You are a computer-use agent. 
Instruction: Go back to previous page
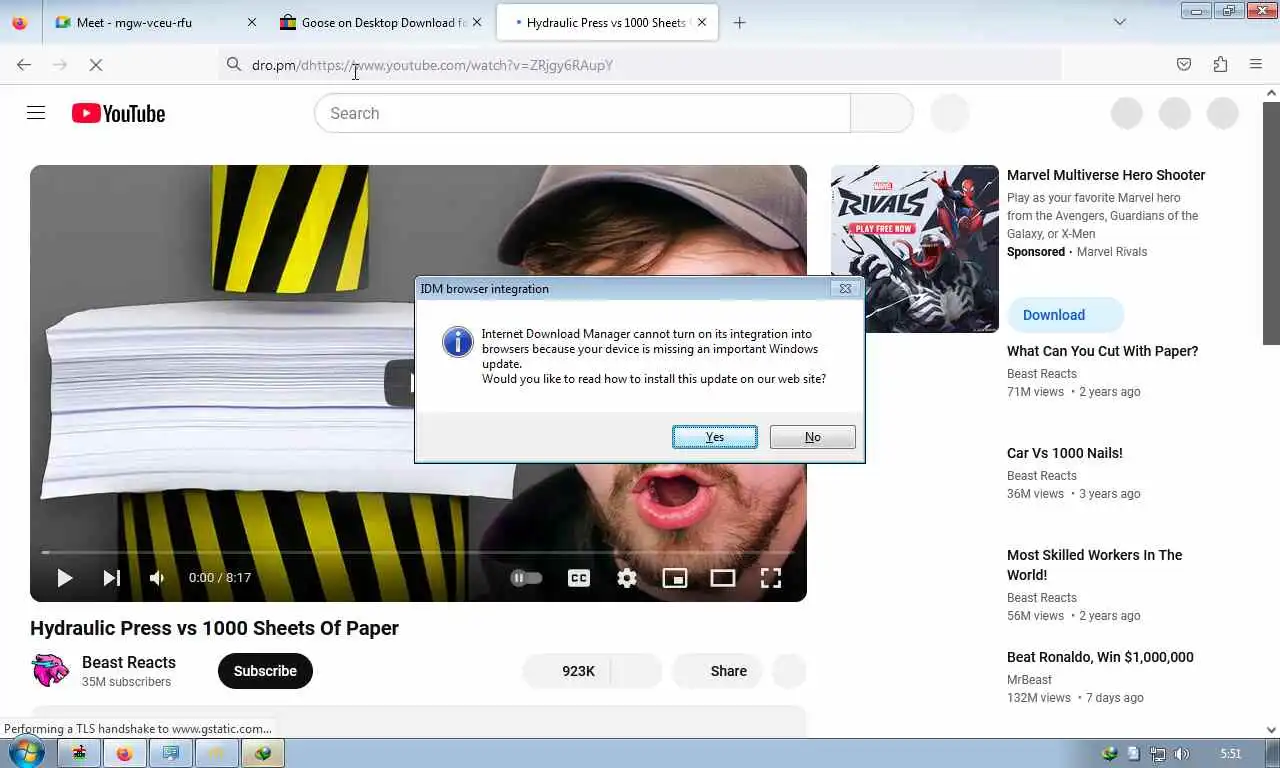[x=24, y=65]
